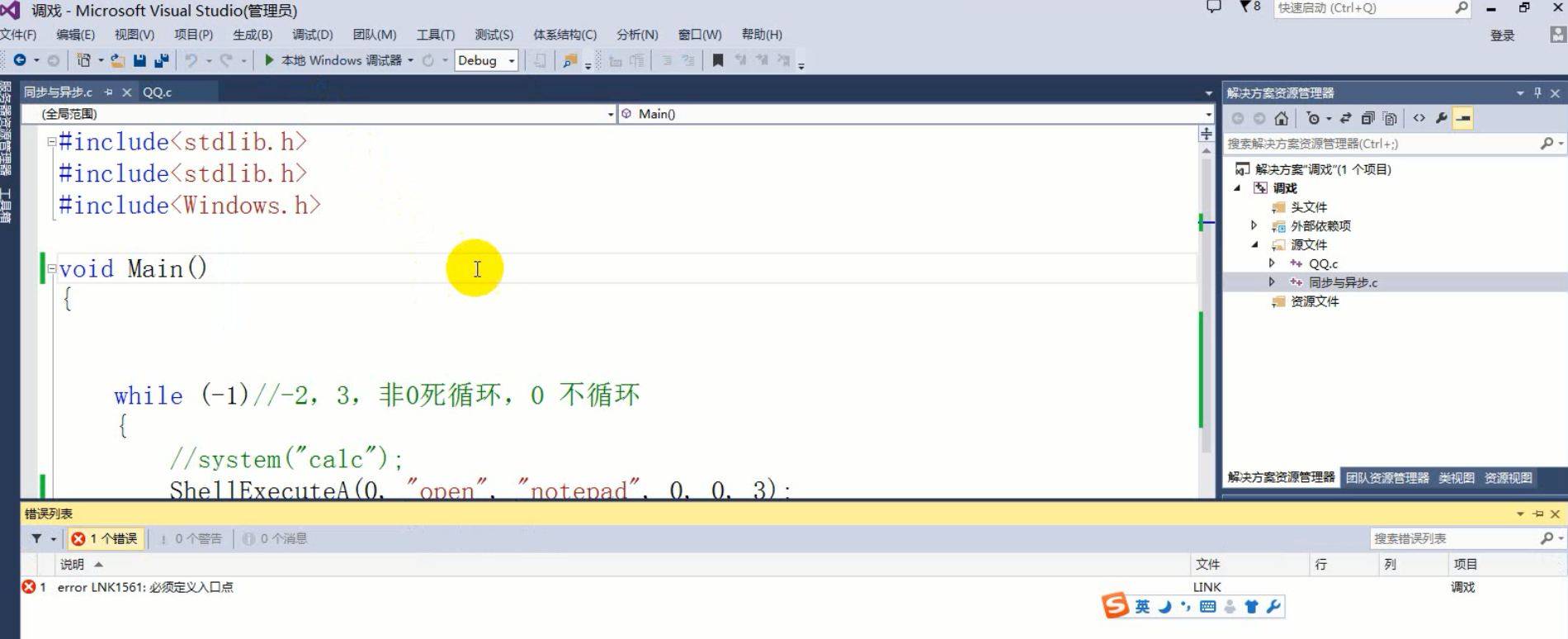Click the New Project toolbar icon

[x=83, y=60]
